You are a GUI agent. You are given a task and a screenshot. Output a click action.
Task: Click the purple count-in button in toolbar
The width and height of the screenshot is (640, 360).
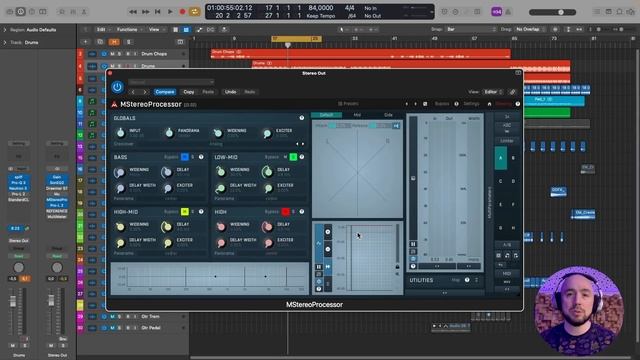496,12
